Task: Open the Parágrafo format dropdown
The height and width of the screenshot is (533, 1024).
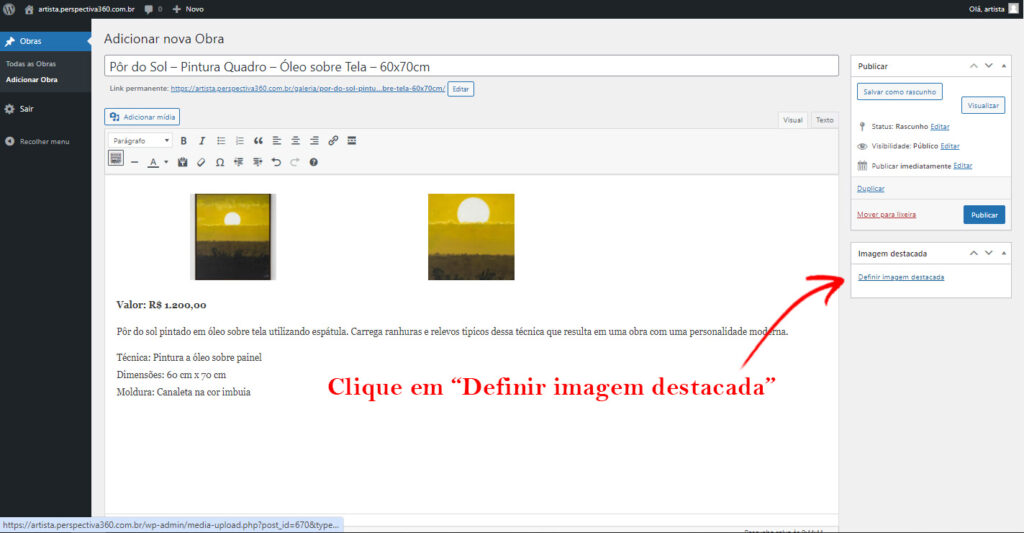Action: click(140, 140)
